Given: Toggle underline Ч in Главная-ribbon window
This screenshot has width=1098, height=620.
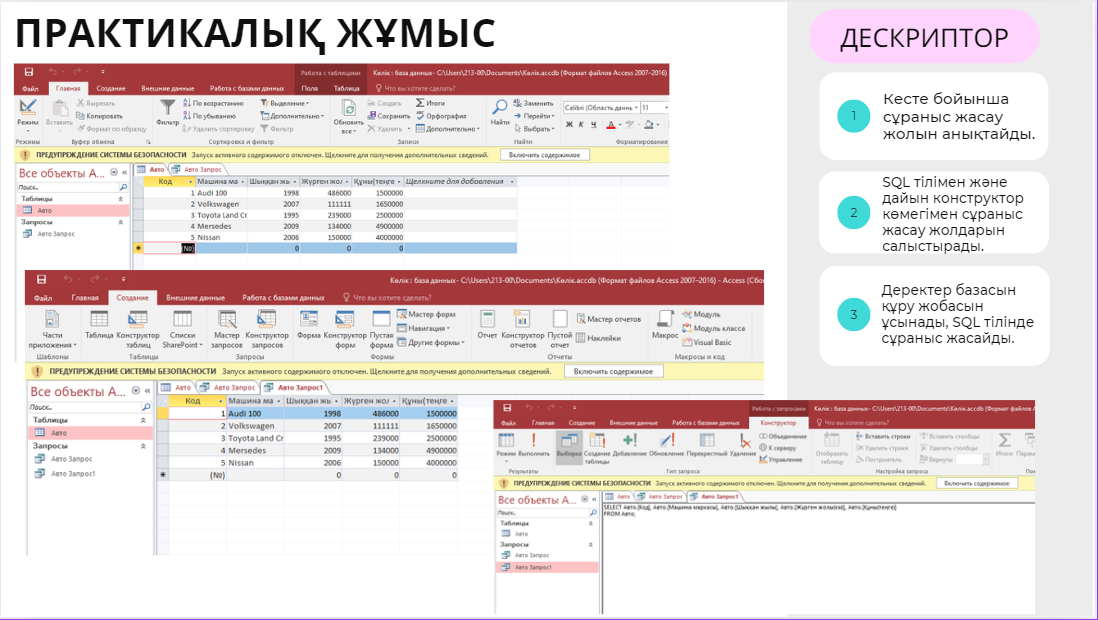Looking at the screenshot, I should (594, 125).
